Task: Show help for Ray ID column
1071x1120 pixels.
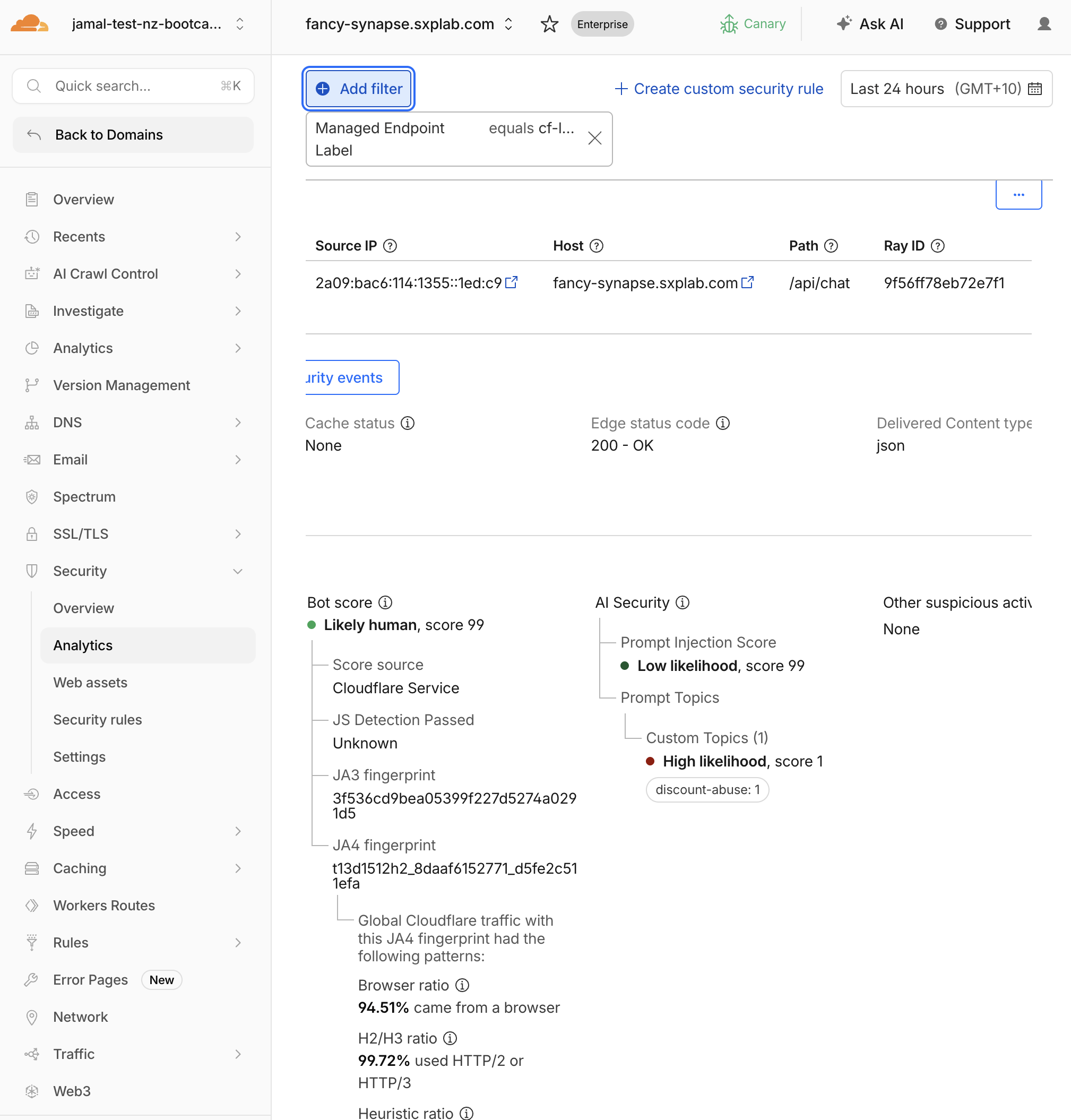Action: (937, 245)
